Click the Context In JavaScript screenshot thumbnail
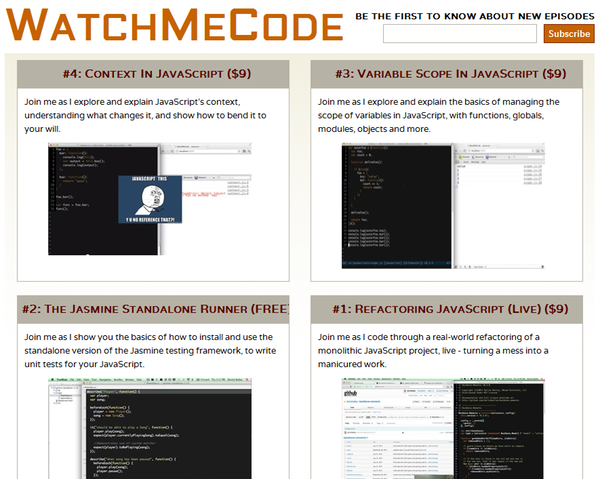 pyautogui.click(x=150, y=199)
